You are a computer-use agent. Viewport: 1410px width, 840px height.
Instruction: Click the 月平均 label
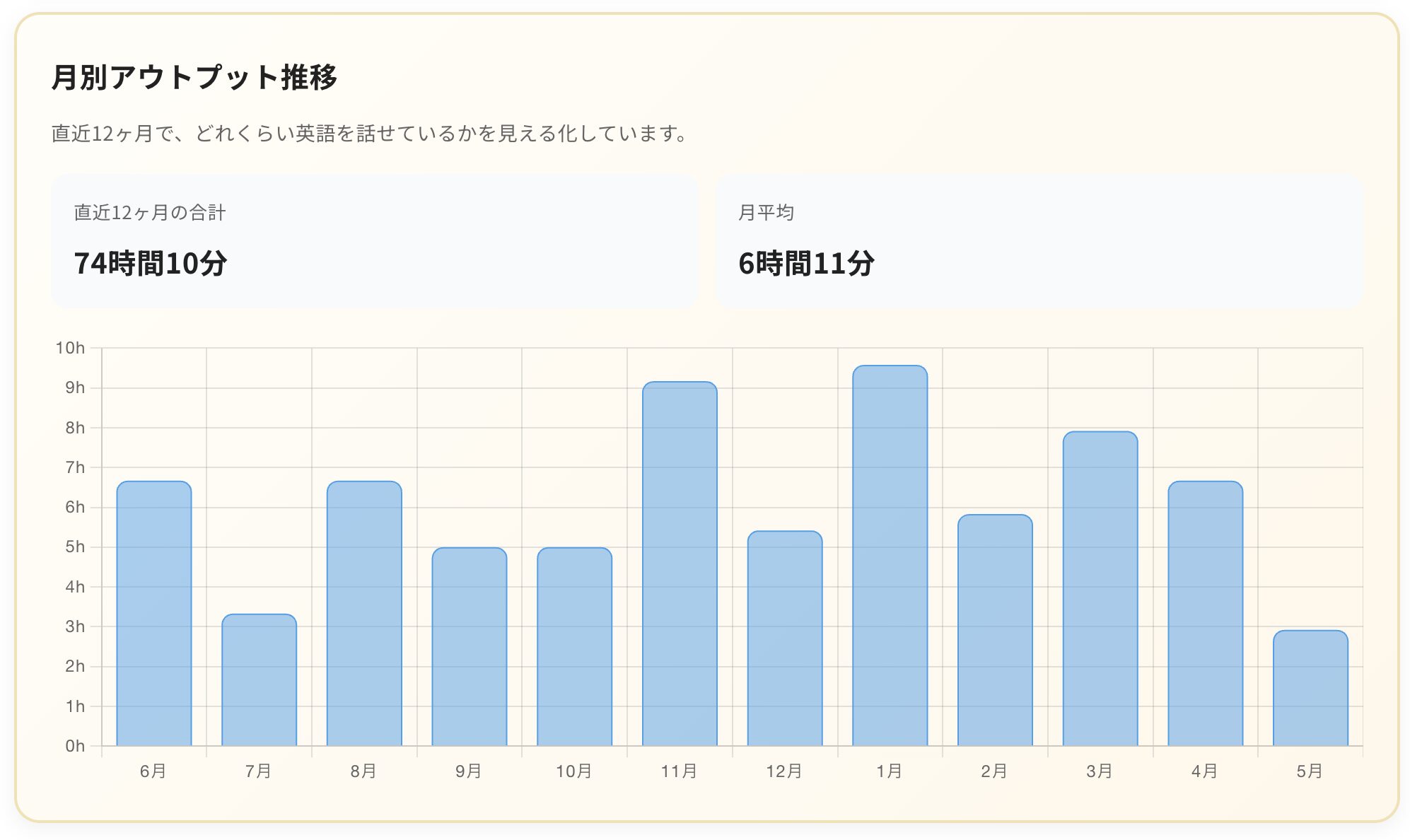click(x=767, y=212)
